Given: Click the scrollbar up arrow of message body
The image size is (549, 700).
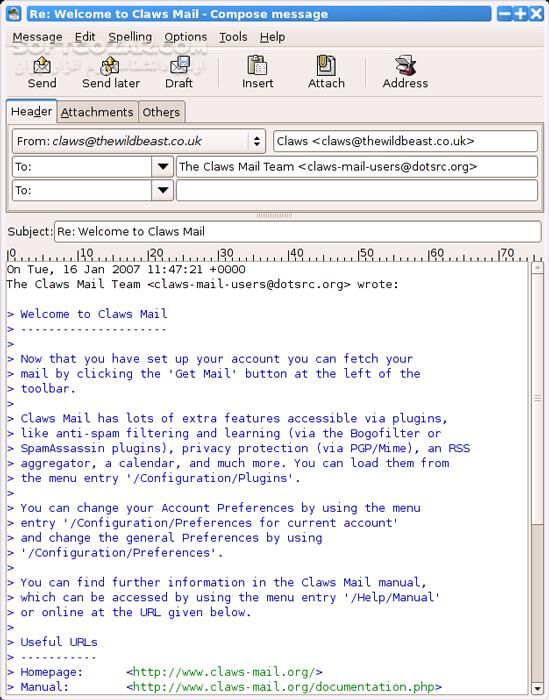Looking at the screenshot, I should point(537,268).
